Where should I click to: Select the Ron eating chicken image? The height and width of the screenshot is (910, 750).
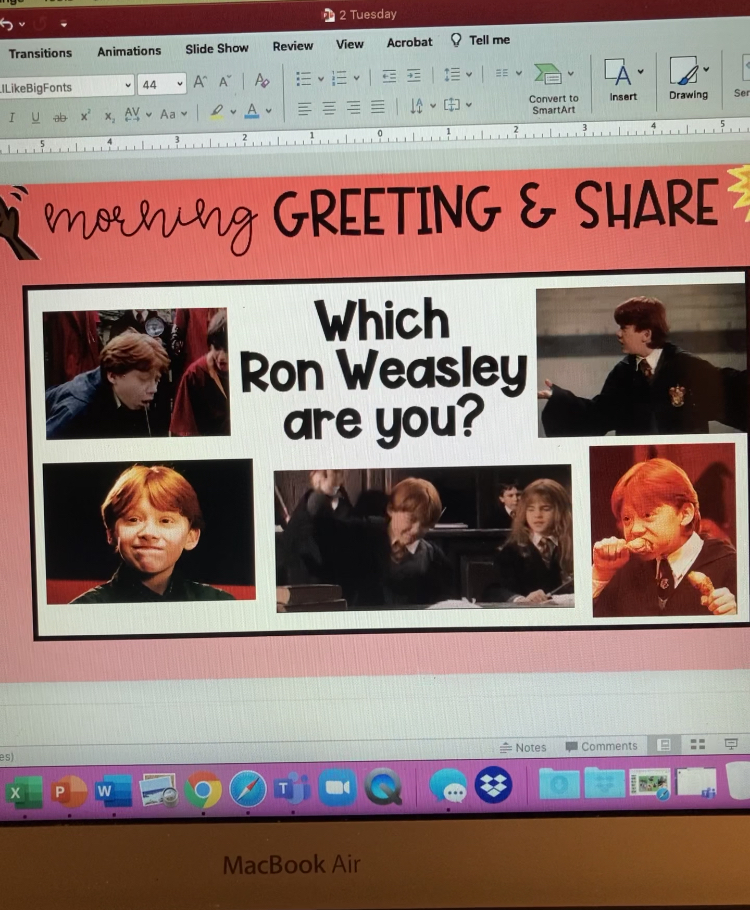(664, 530)
